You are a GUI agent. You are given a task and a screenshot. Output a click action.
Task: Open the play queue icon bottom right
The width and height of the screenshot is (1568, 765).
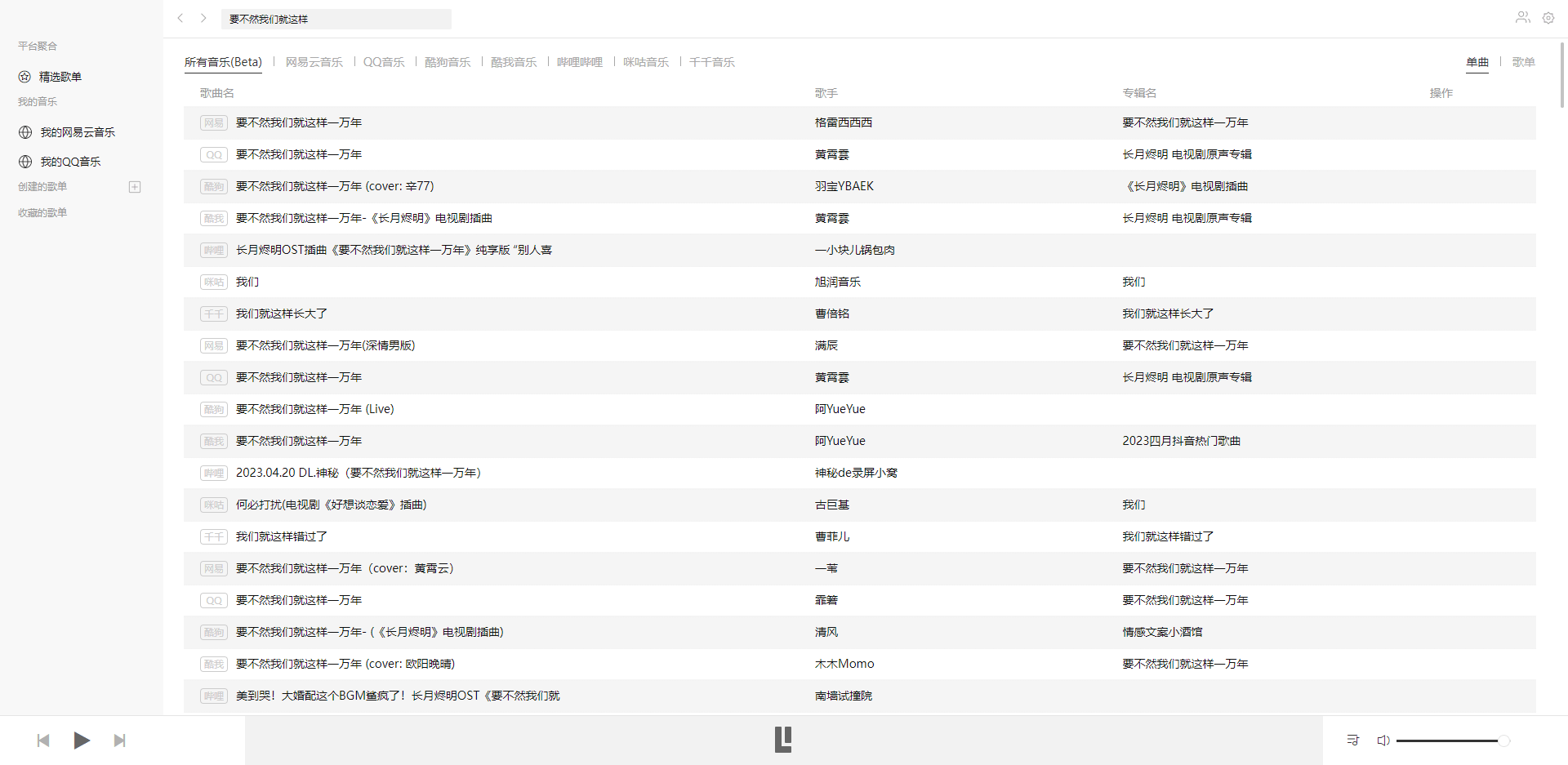coord(1352,740)
